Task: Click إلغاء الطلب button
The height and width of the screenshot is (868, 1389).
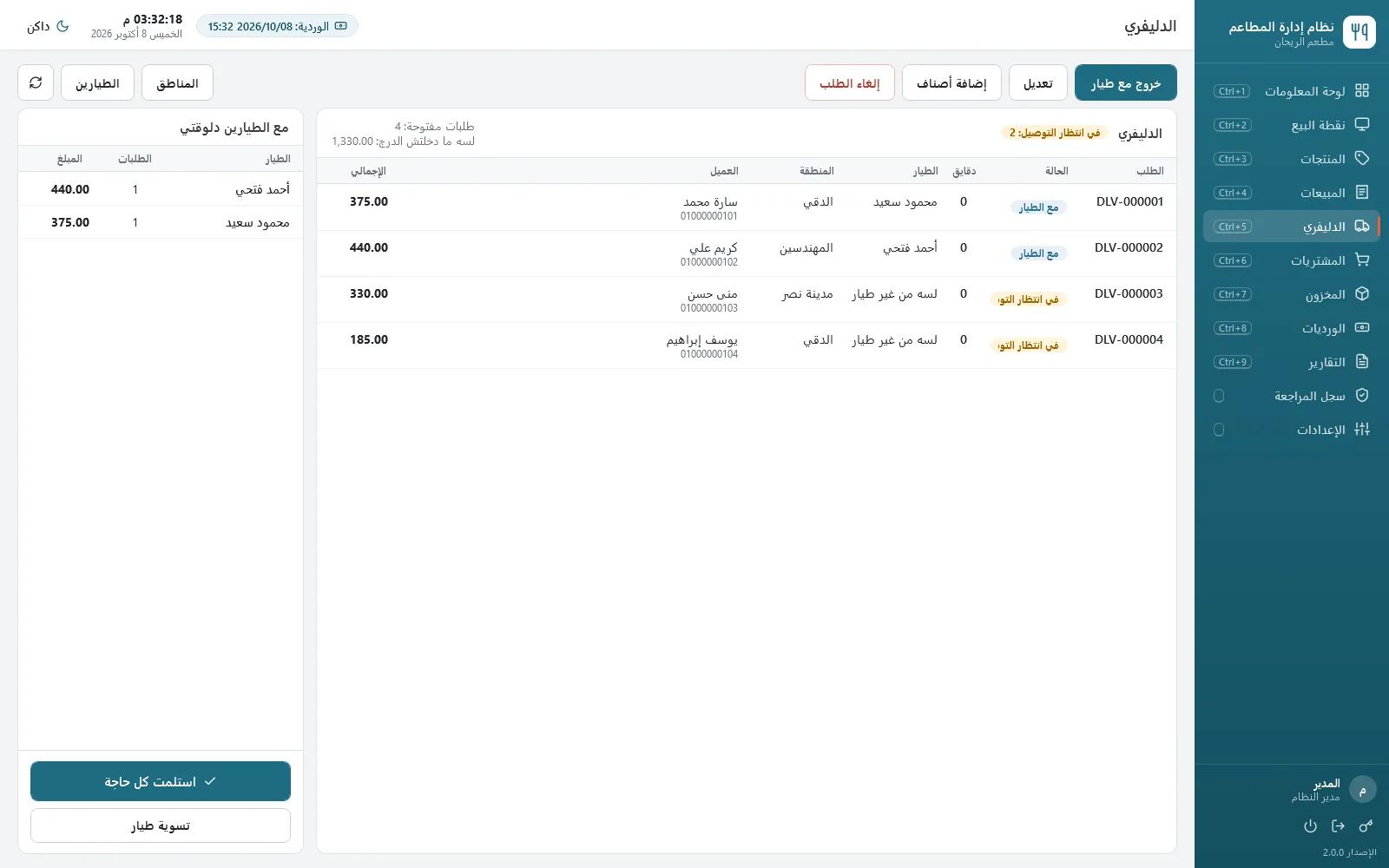Action: click(x=850, y=82)
